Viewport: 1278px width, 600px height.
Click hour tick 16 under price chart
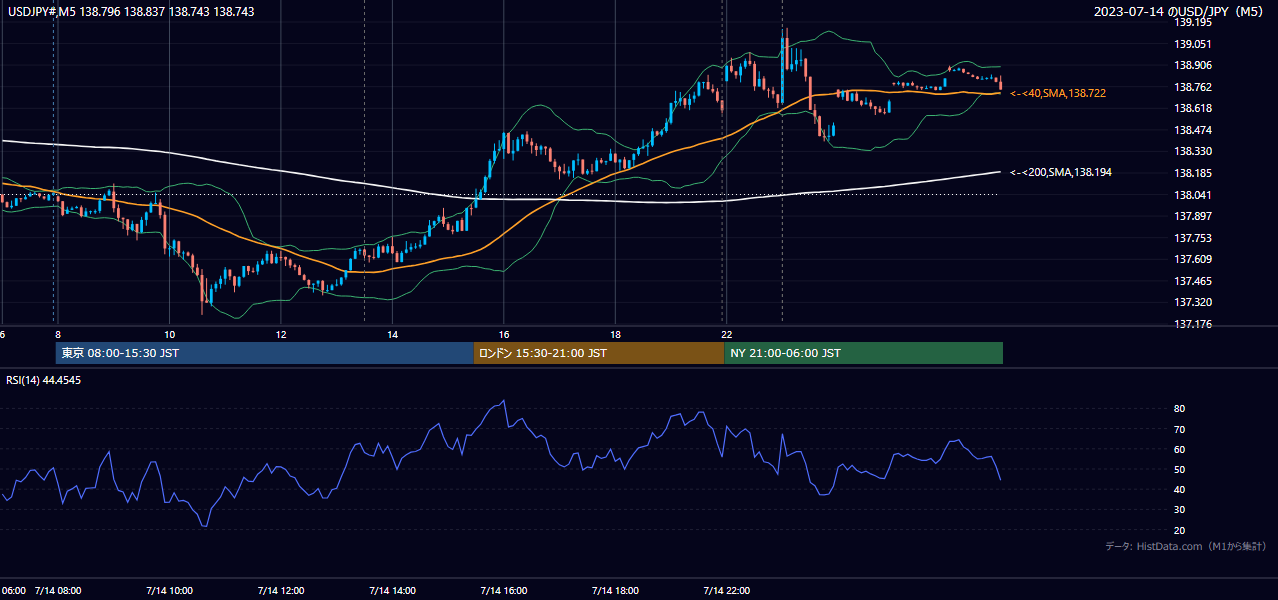[504, 335]
